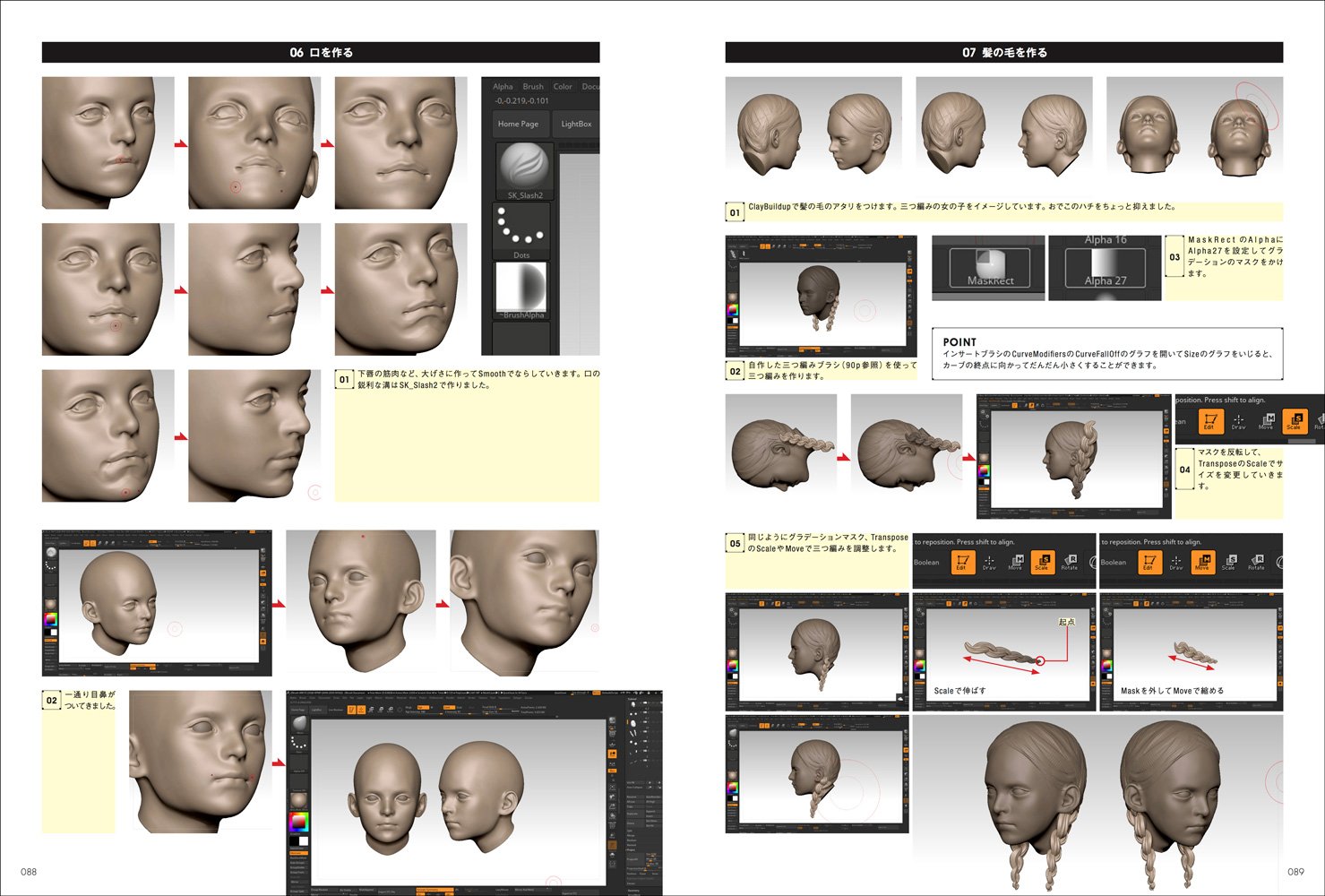Click highlighted Scale icon above step 04 note

click(x=1294, y=421)
